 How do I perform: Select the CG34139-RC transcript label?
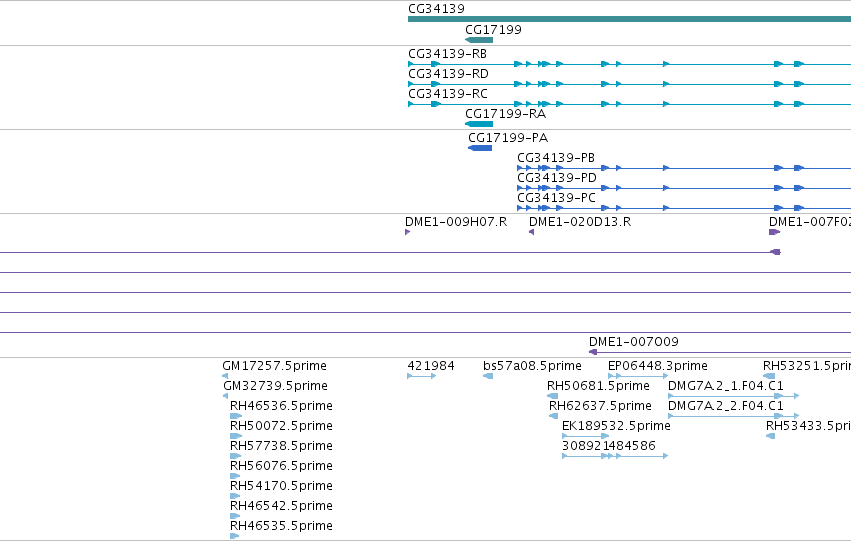(448, 94)
